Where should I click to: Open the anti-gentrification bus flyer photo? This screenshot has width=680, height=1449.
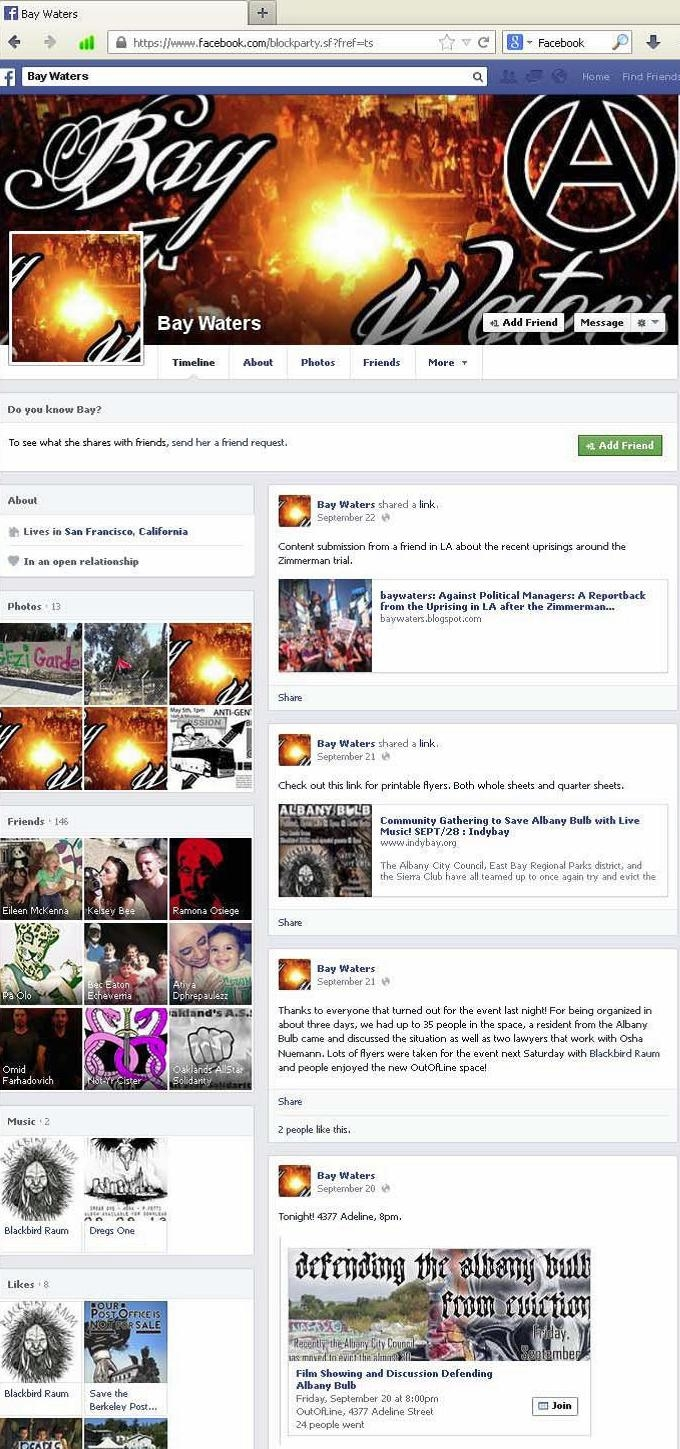(x=210, y=749)
